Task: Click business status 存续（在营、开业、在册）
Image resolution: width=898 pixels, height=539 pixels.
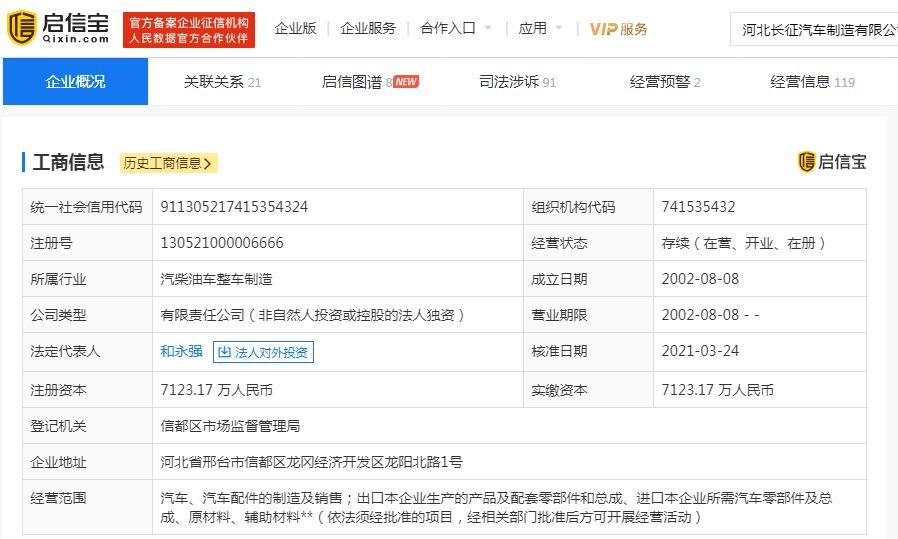Action: point(744,243)
